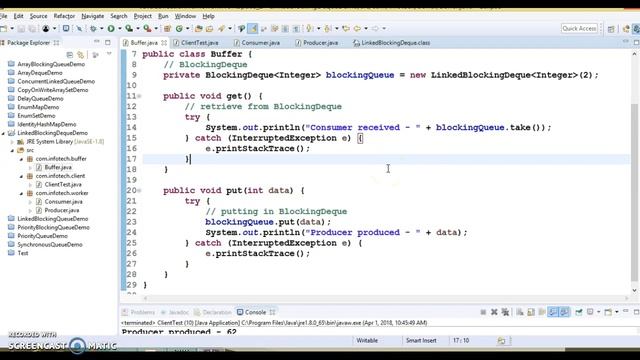Open the Debug button dropdown arrow
Image resolution: width=640 pixels, height=360 pixels.
102,29
